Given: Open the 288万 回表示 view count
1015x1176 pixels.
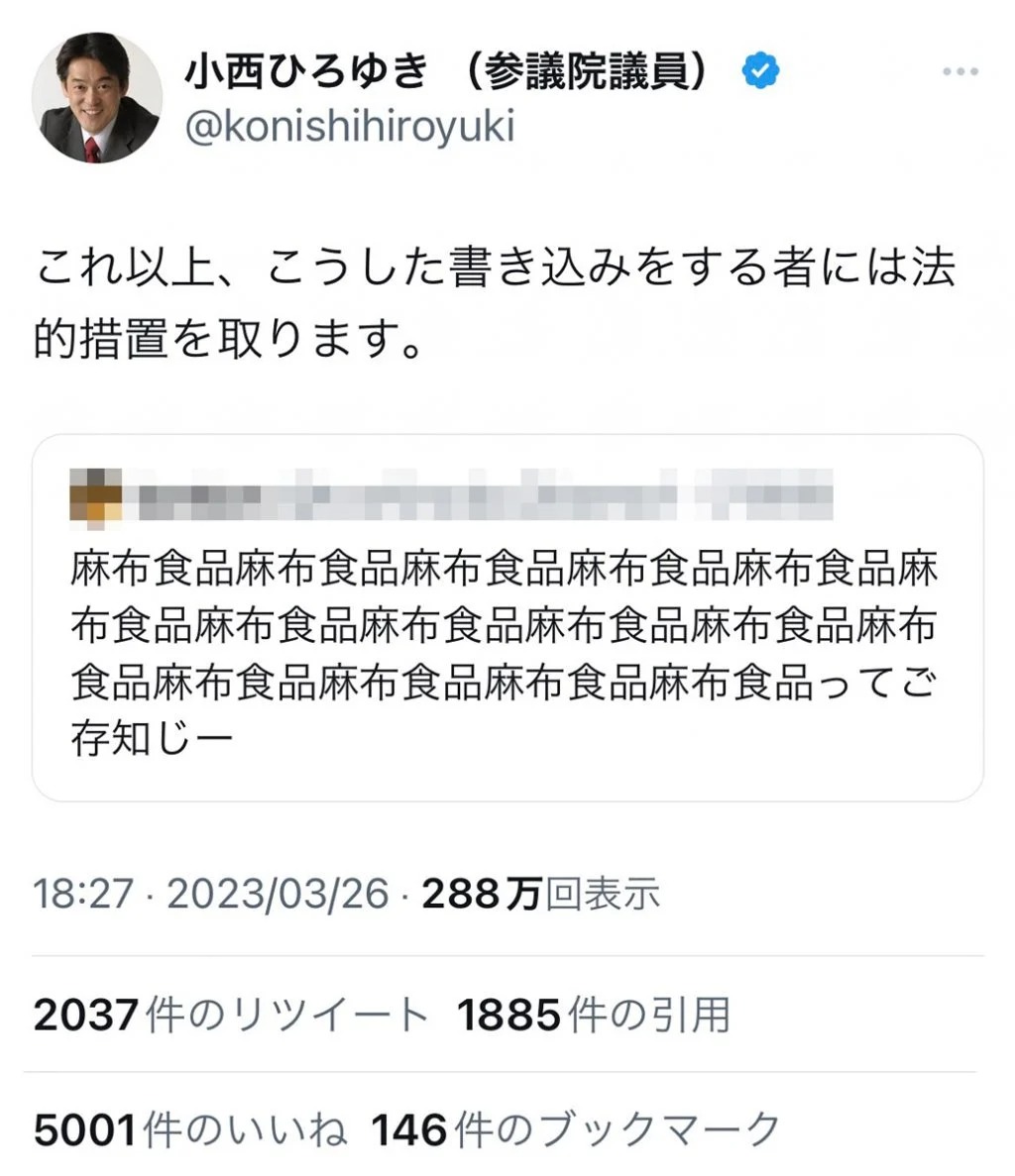Looking at the screenshot, I should point(540,894).
